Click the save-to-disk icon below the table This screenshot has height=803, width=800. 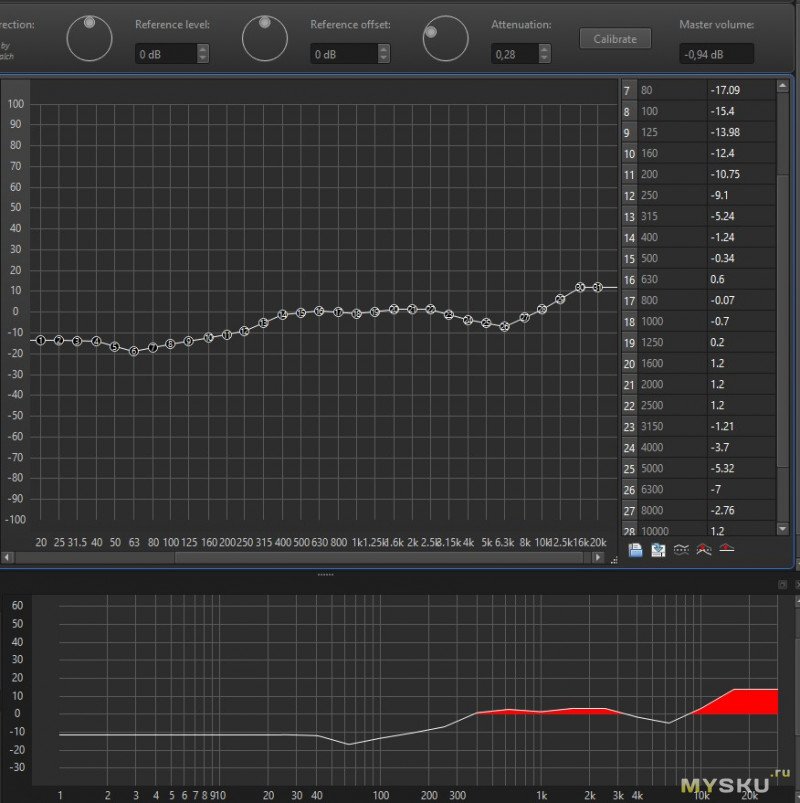[x=658, y=550]
